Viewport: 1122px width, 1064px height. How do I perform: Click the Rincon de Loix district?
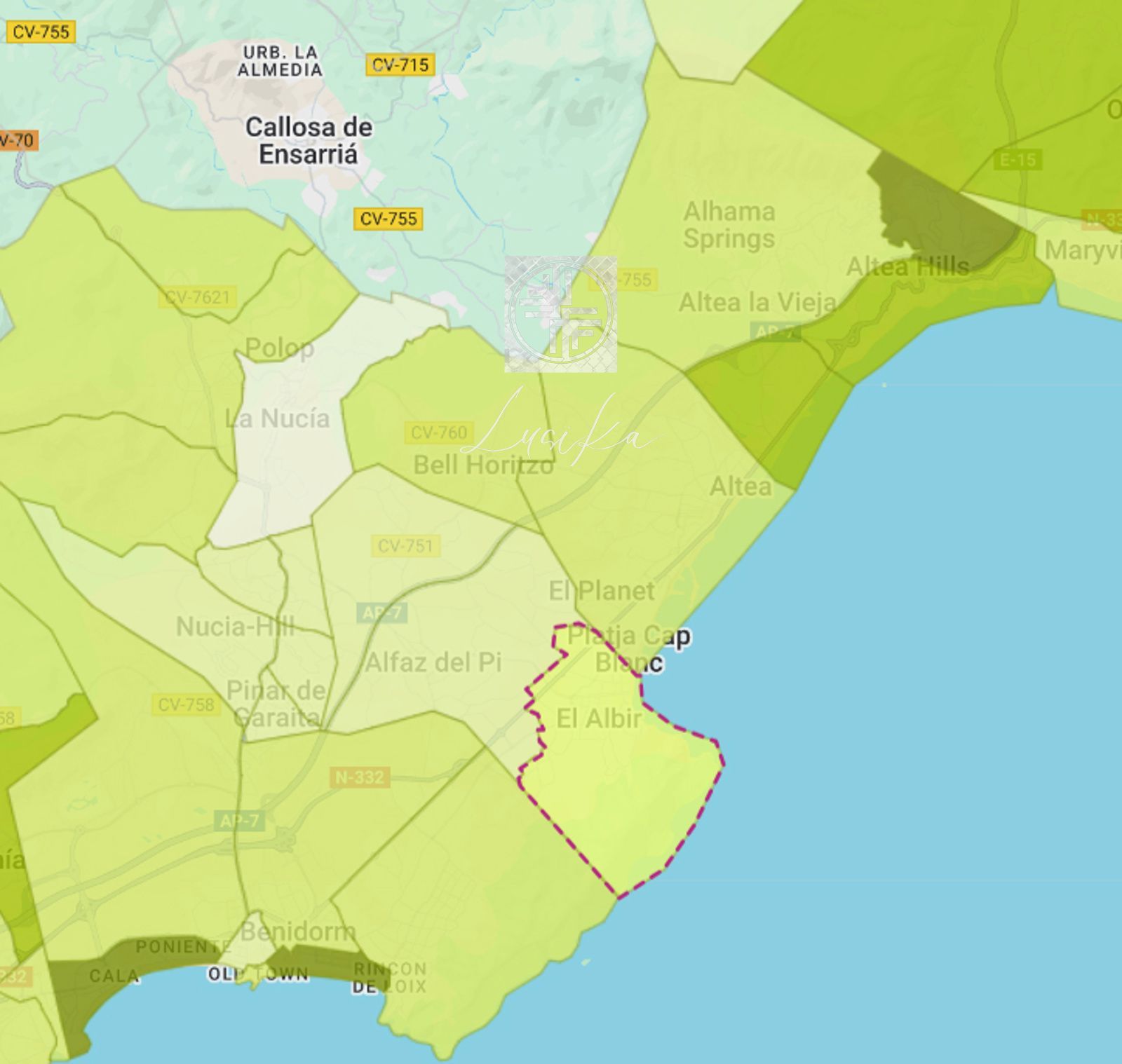click(389, 977)
